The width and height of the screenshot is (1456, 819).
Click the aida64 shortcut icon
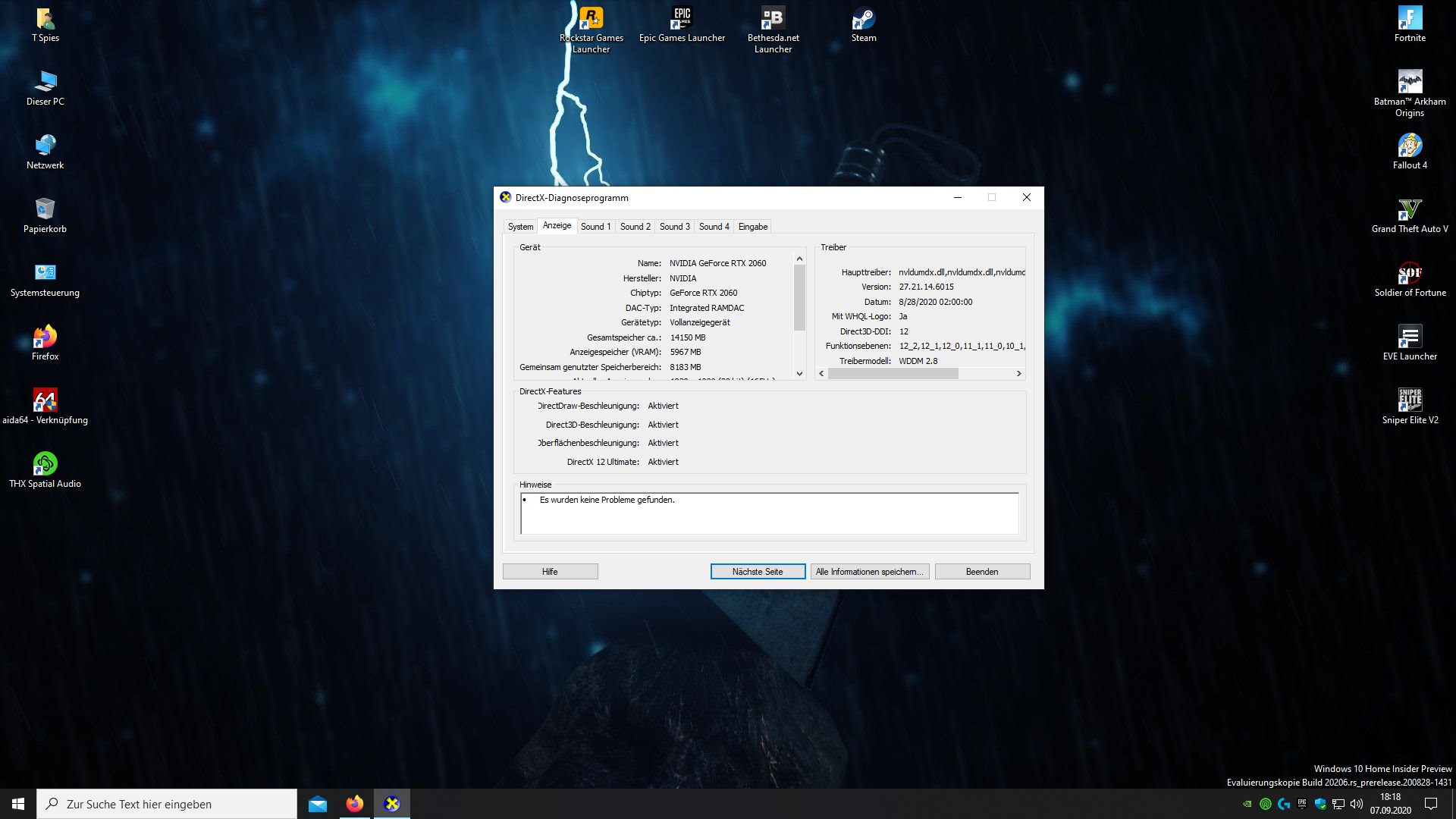tap(45, 400)
